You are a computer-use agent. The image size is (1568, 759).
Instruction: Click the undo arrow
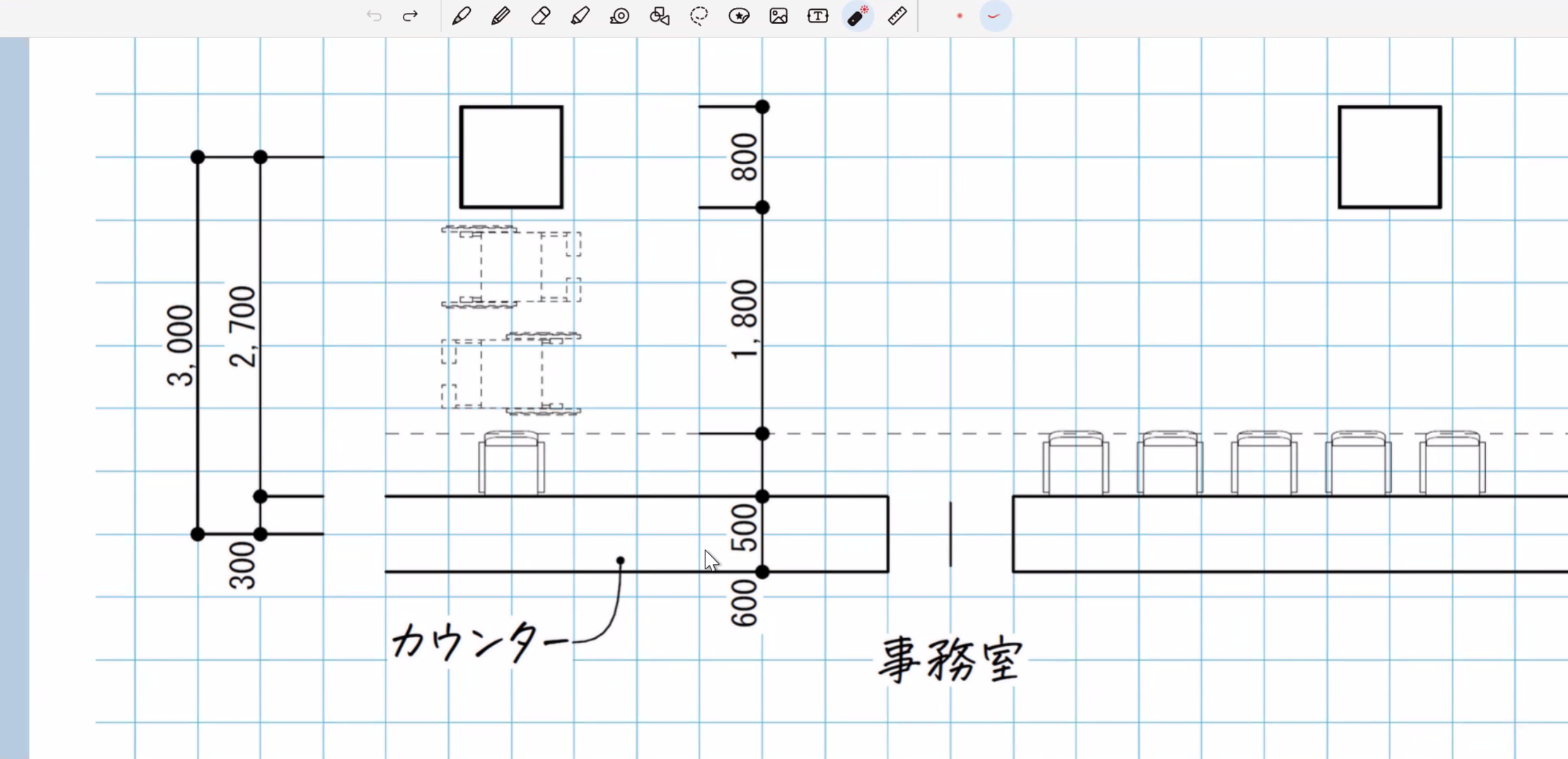pyautogui.click(x=374, y=16)
